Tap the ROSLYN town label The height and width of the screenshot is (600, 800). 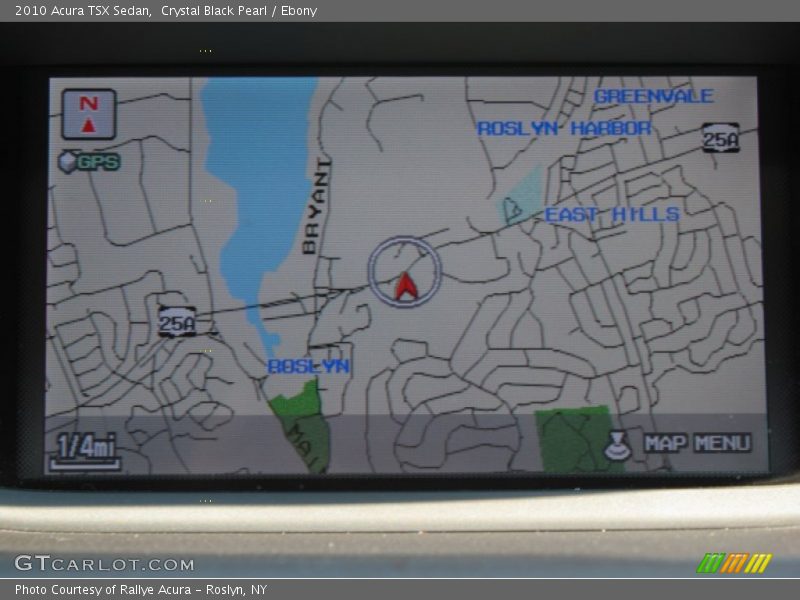pyautogui.click(x=308, y=366)
